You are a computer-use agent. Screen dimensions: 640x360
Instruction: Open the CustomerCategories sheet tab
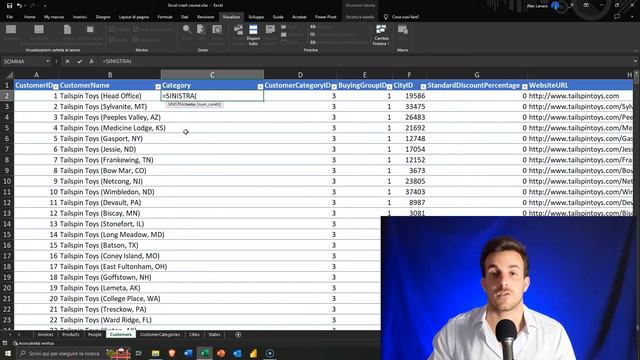[x=160, y=335]
